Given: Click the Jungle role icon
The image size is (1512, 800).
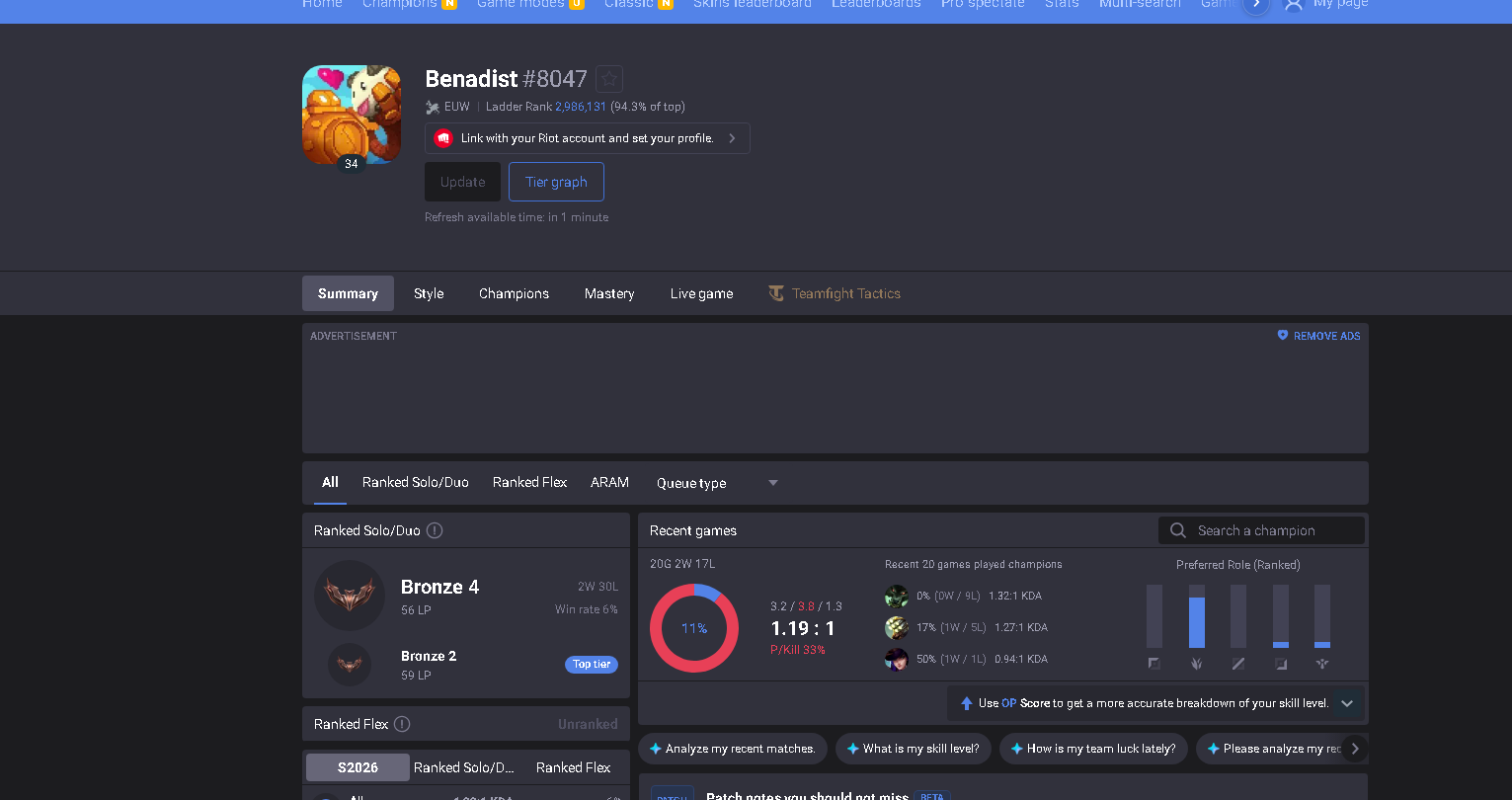Looking at the screenshot, I should (1197, 664).
